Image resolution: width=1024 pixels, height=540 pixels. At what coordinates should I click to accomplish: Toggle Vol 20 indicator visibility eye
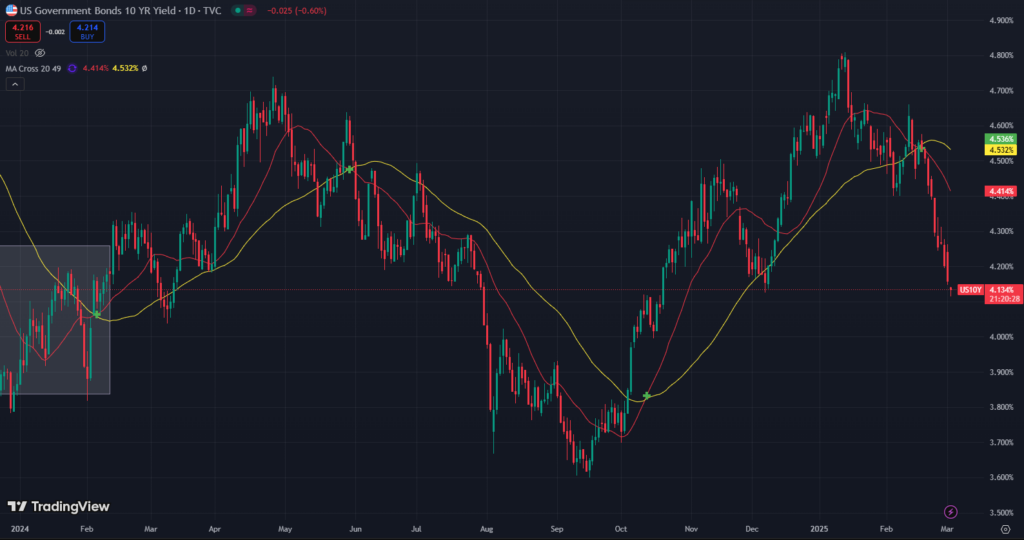coord(40,53)
